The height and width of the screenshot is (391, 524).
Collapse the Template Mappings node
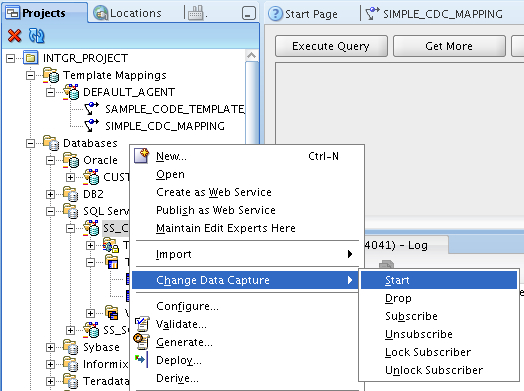pos(30,76)
